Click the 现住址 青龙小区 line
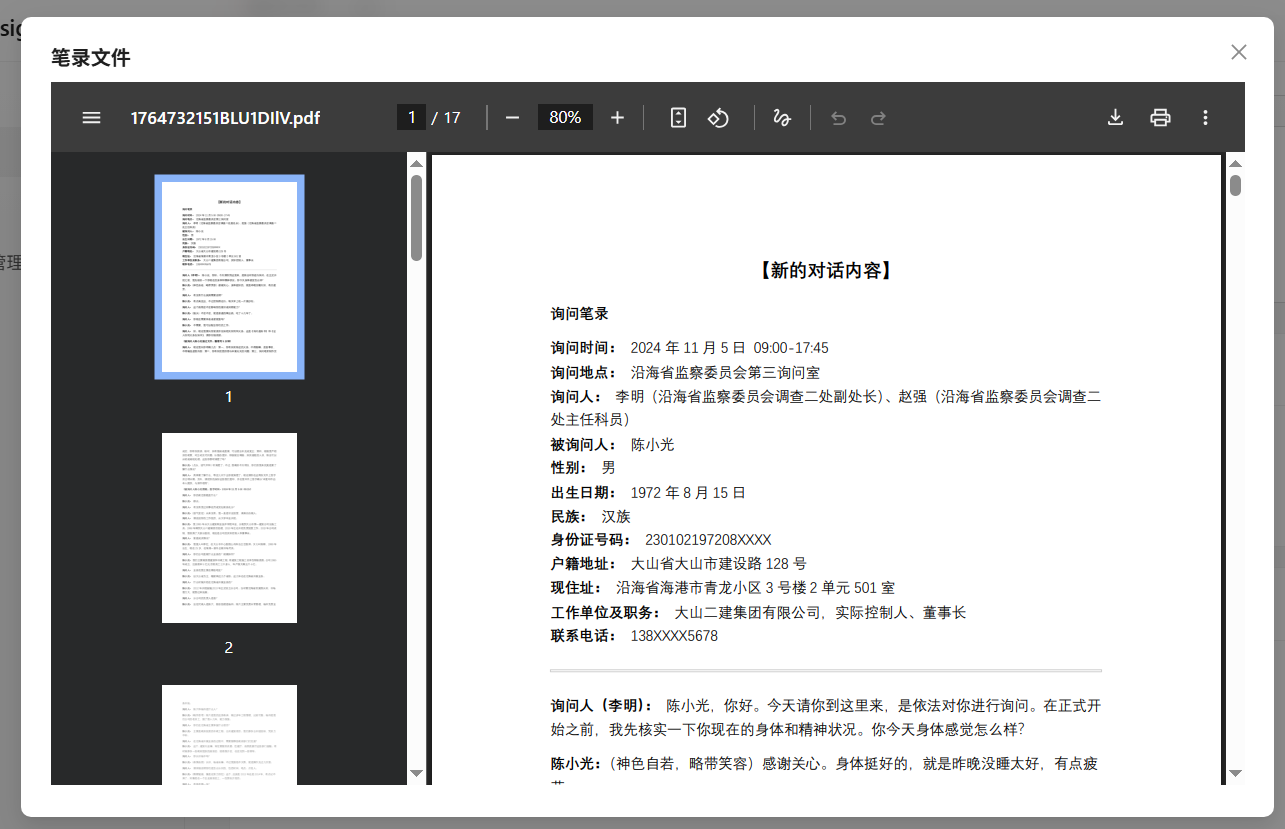 (x=723, y=588)
